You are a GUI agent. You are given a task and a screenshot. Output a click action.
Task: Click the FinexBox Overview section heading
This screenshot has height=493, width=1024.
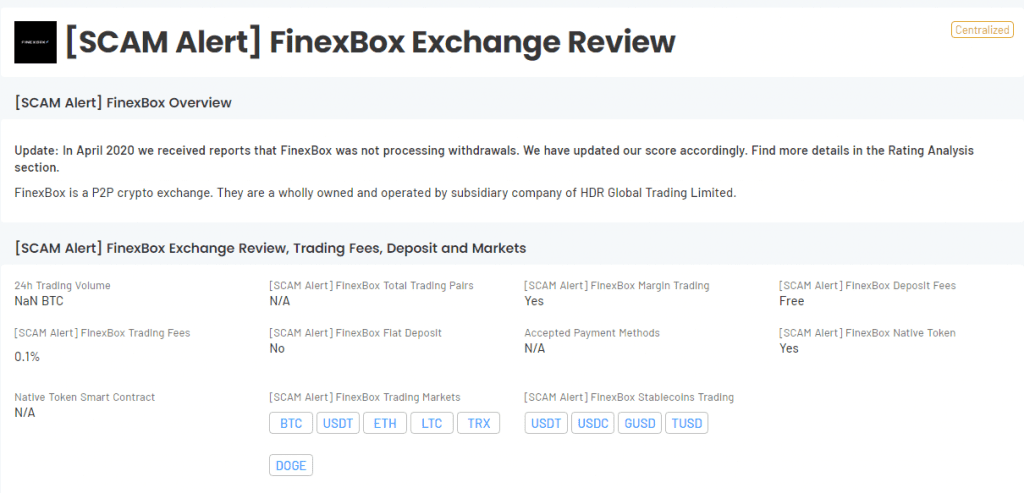123,103
